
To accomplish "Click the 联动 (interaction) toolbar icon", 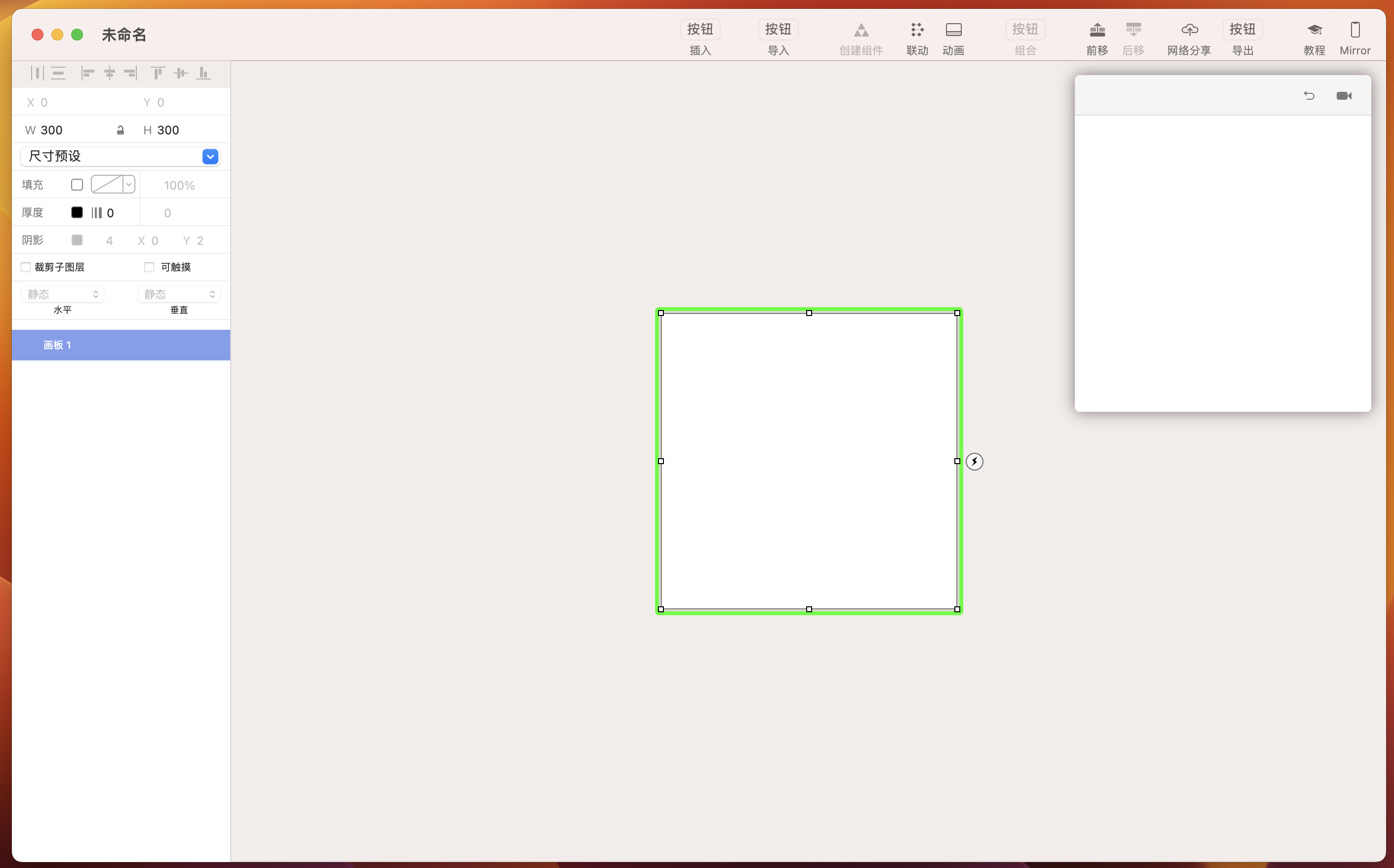I will [917, 30].
